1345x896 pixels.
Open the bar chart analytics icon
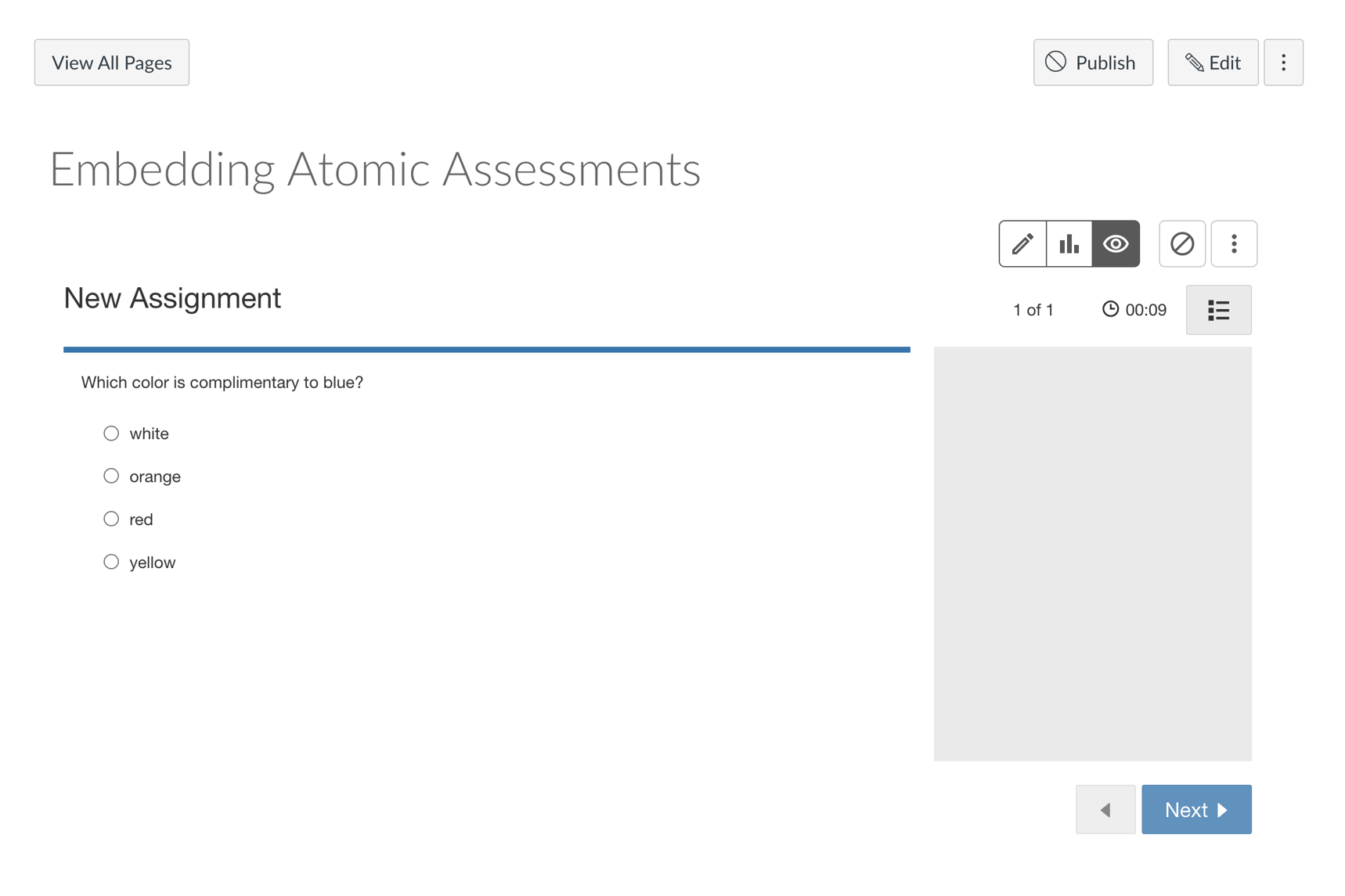click(1069, 243)
